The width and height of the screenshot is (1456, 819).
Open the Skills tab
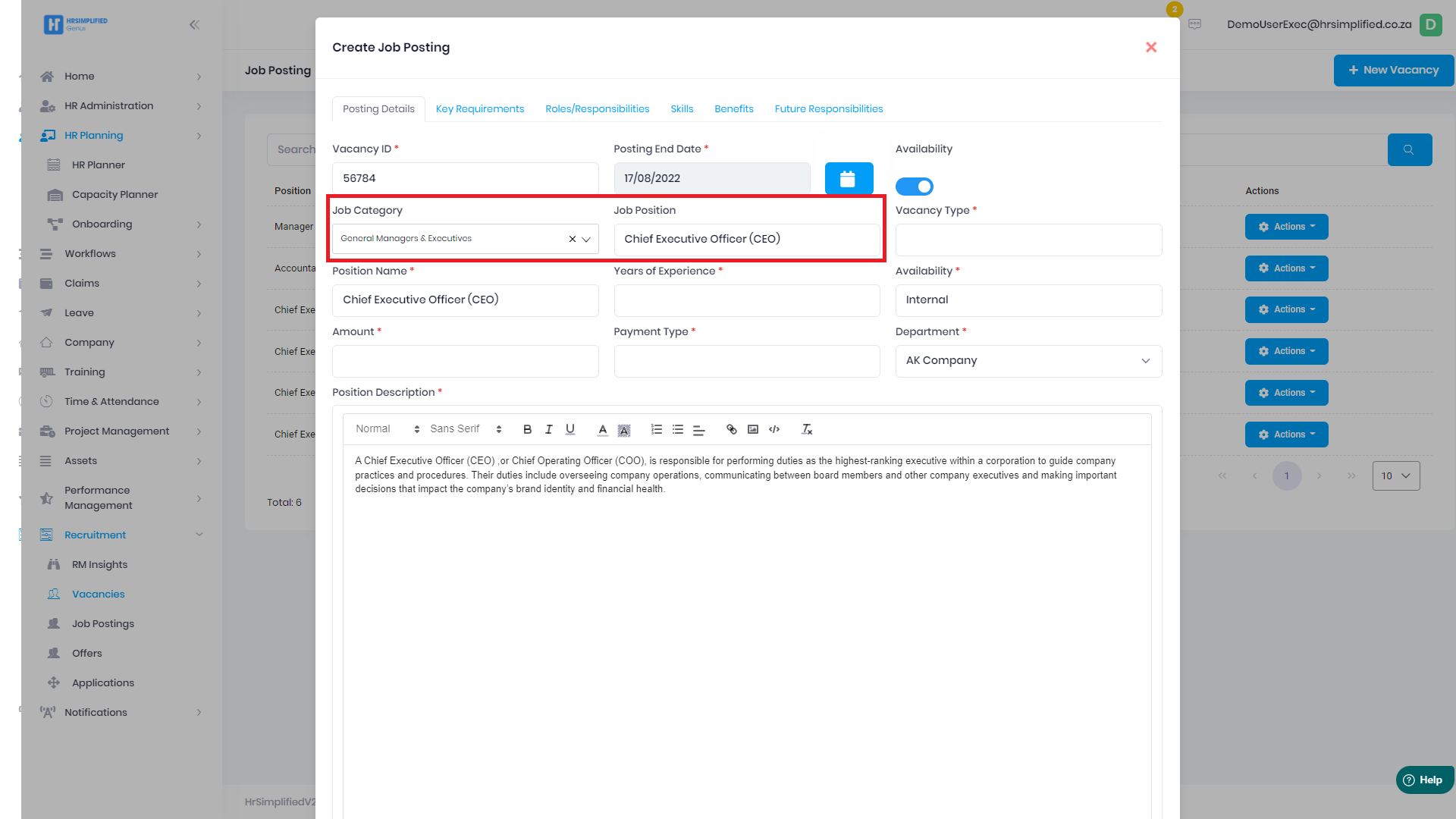pos(681,109)
